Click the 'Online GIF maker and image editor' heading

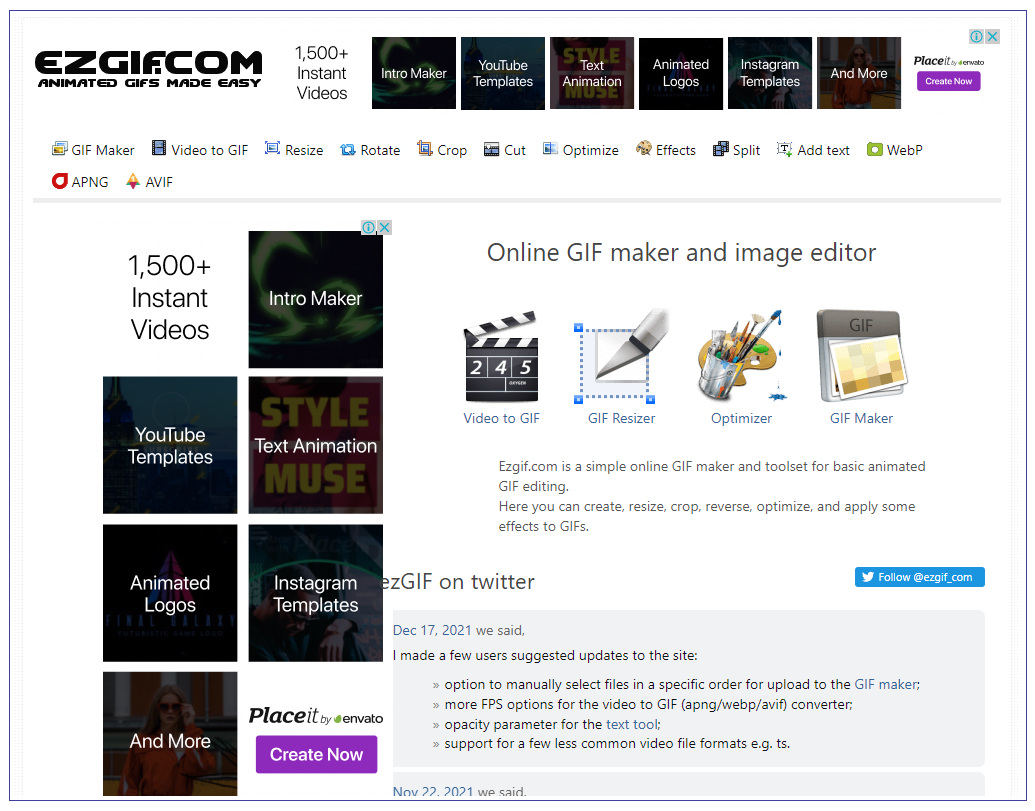tap(681, 253)
